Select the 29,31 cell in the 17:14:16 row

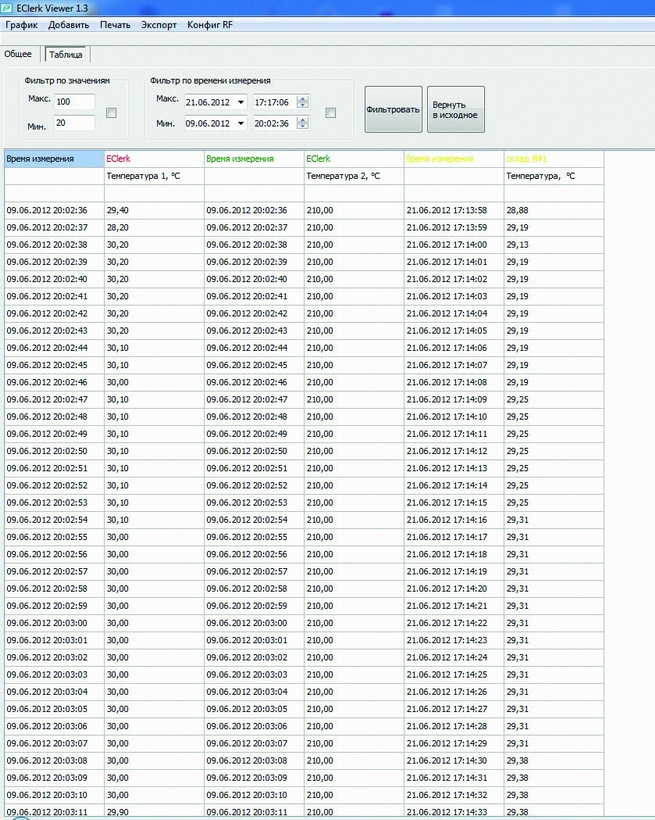[x=554, y=520]
